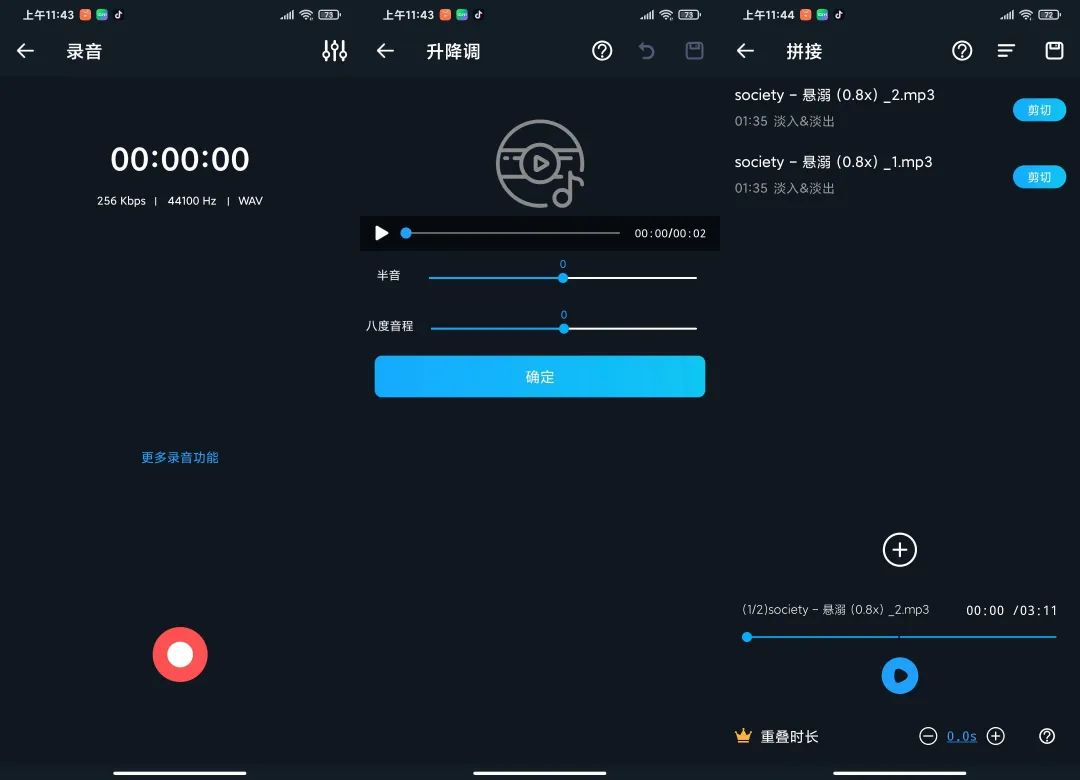Save on the 升降调 screen

(x=694, y=51)
